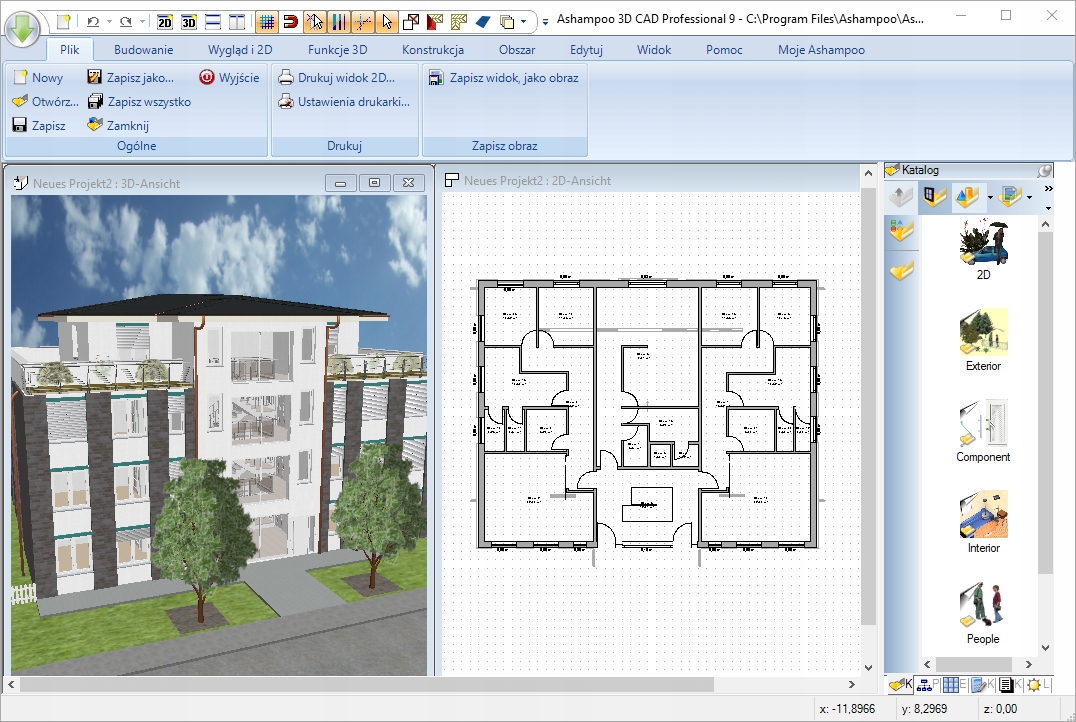Click the red magnet snap icon
The height and width of the screenshot is (722, 1076).
291,20
